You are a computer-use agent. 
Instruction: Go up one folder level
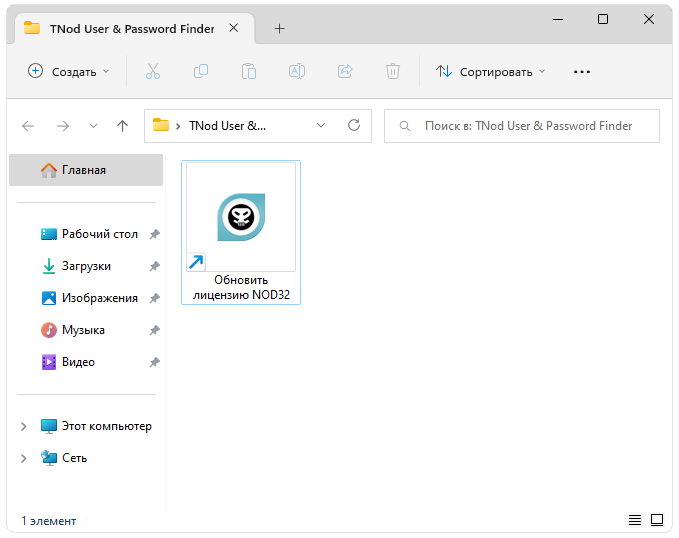(122, 126)
